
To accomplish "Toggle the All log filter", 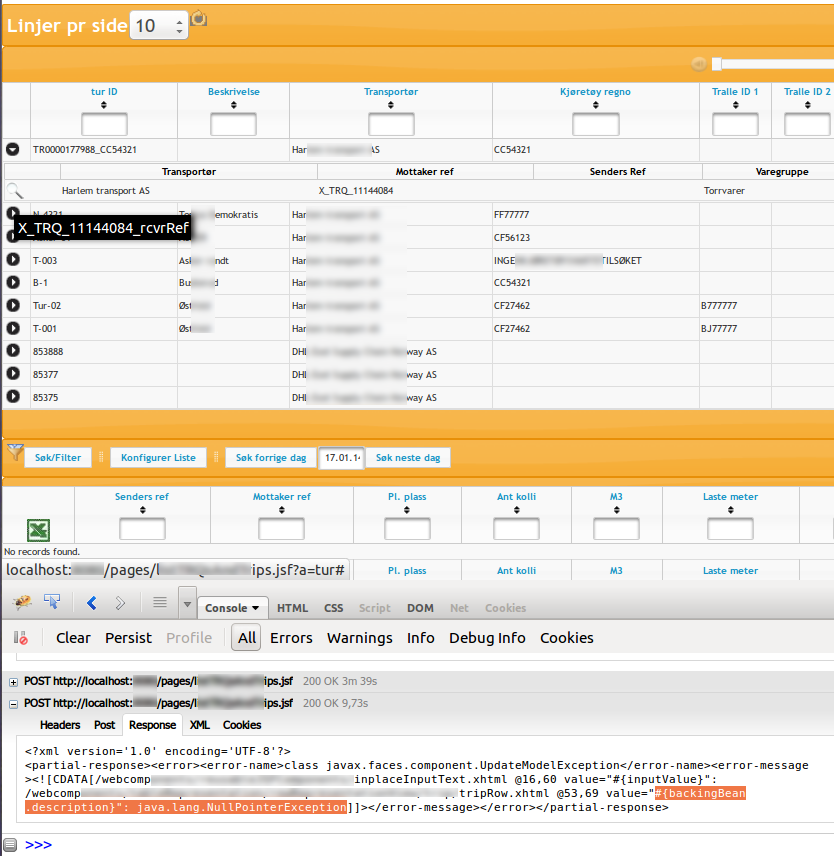I will click(245, 637).
